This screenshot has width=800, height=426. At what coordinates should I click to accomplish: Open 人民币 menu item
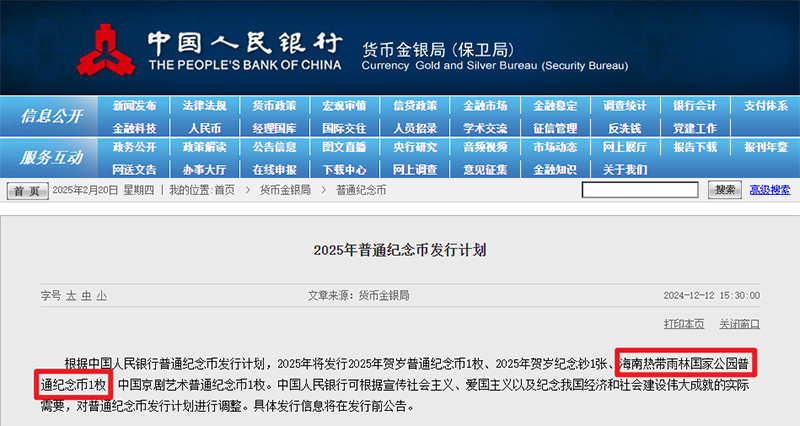205,128
